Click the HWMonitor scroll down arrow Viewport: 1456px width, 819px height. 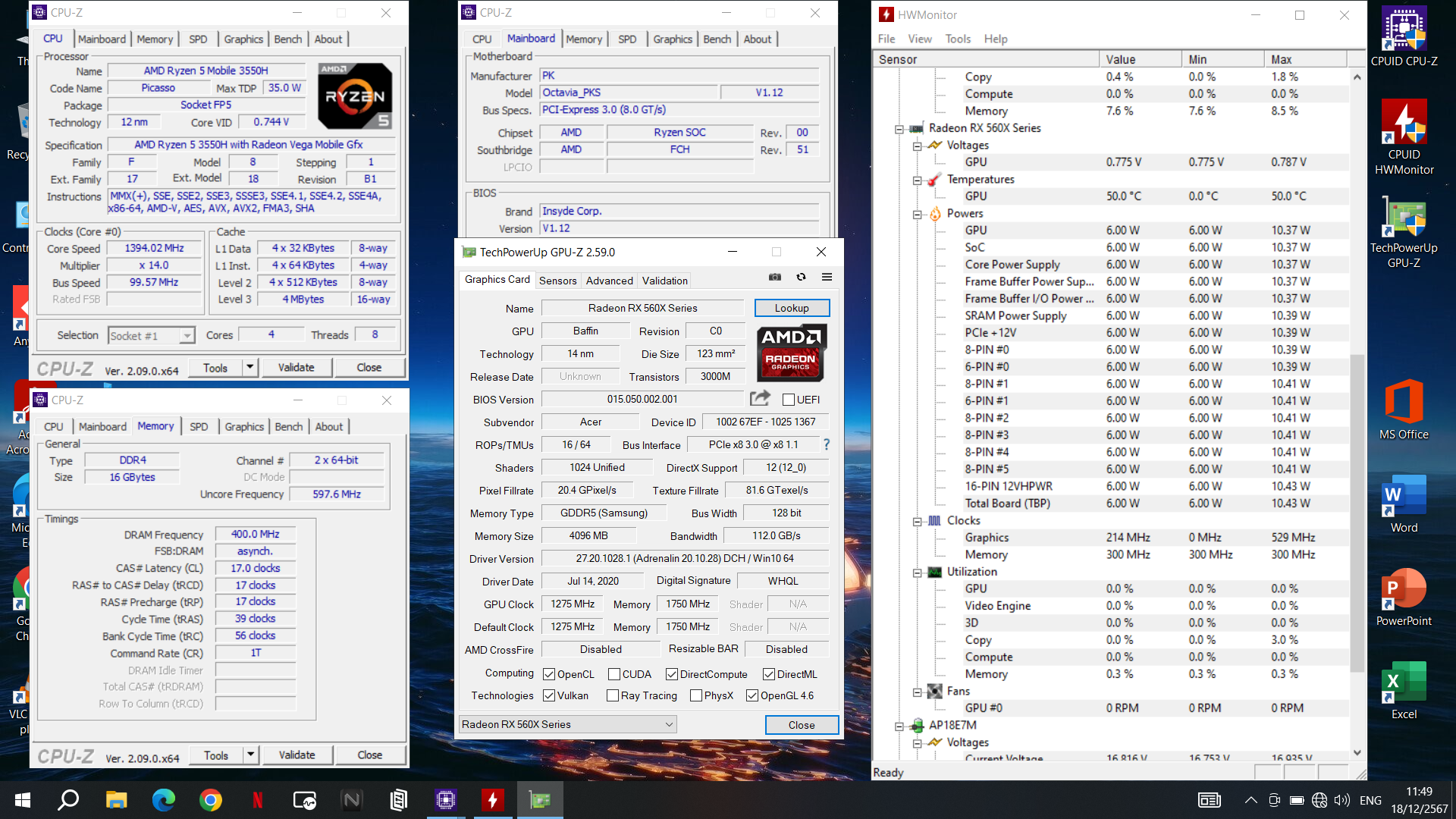point(1357,752)
